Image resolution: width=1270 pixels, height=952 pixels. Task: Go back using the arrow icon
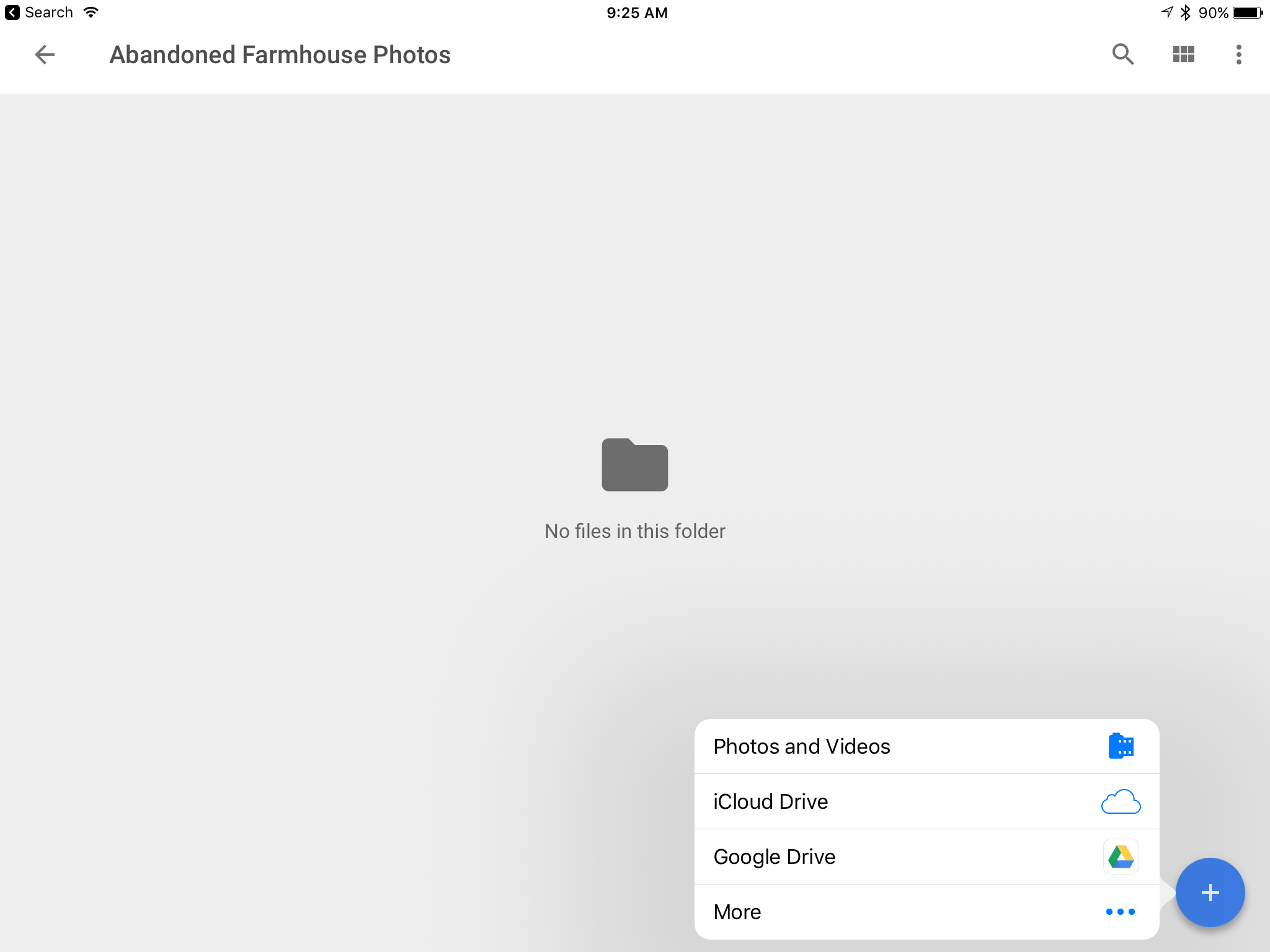pos(45,55)
